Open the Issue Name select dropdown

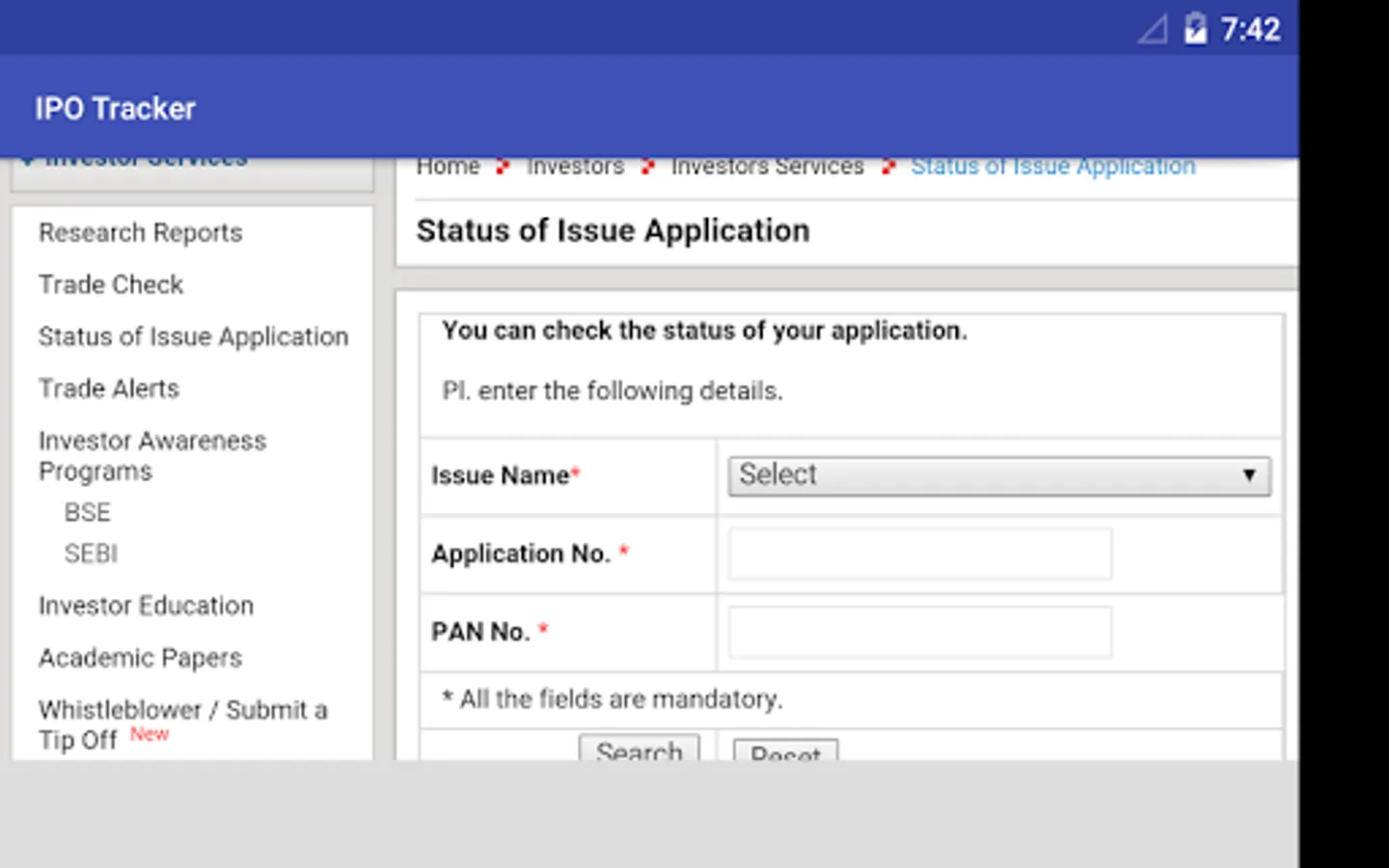tap(998, 475)
